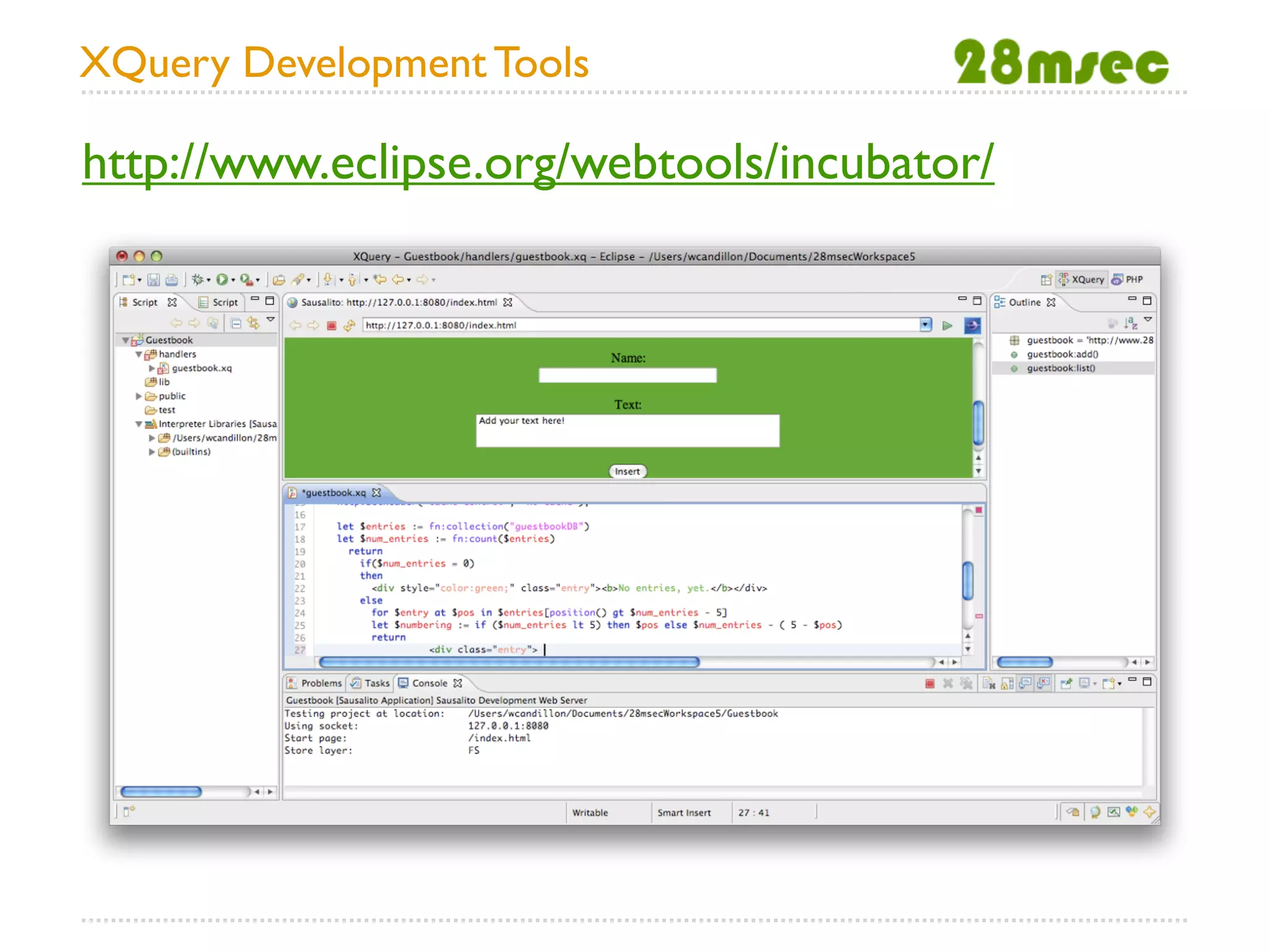Image resolution: width=1270 pixels, height=952 pixels.
Task: Click the 'Smart Insert' status bar entry
Action: pyautogui.click(x=684, y=813)
